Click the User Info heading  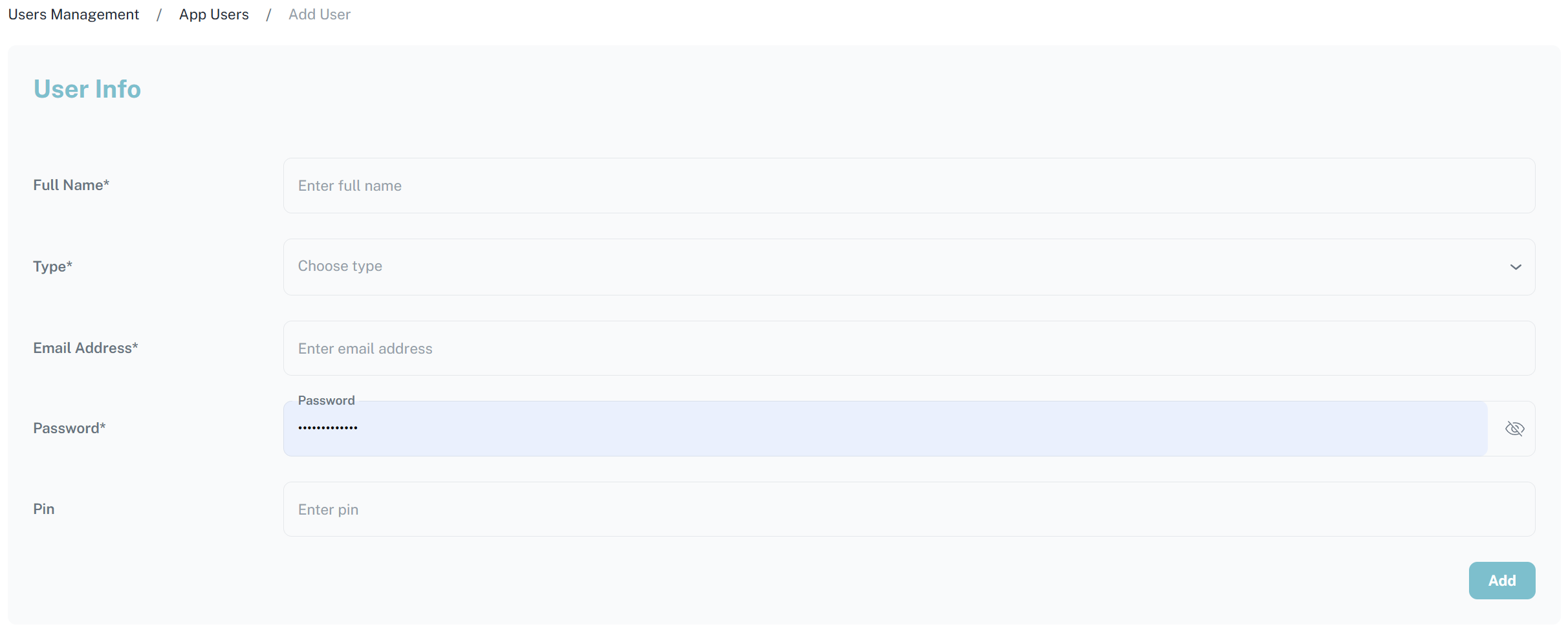click(87, 89)
